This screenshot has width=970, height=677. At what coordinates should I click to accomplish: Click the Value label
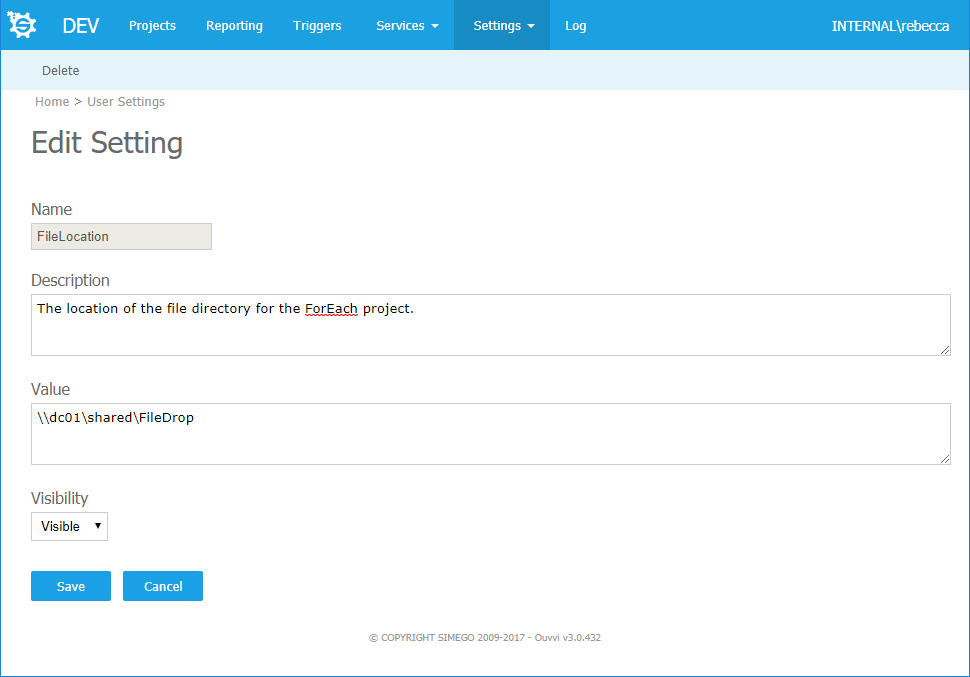(x=50, y=389)
